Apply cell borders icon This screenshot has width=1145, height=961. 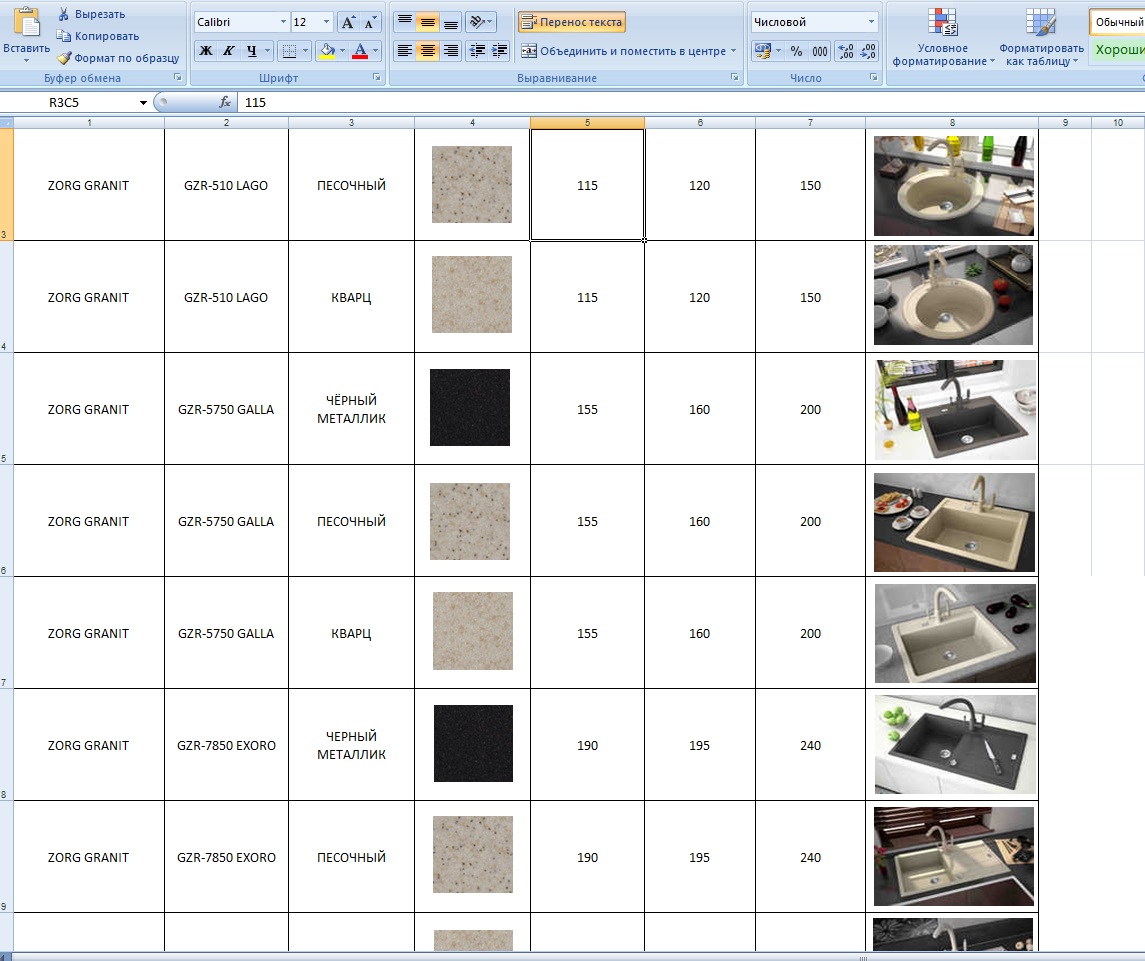pyautogui.click(x=289, y=50)
